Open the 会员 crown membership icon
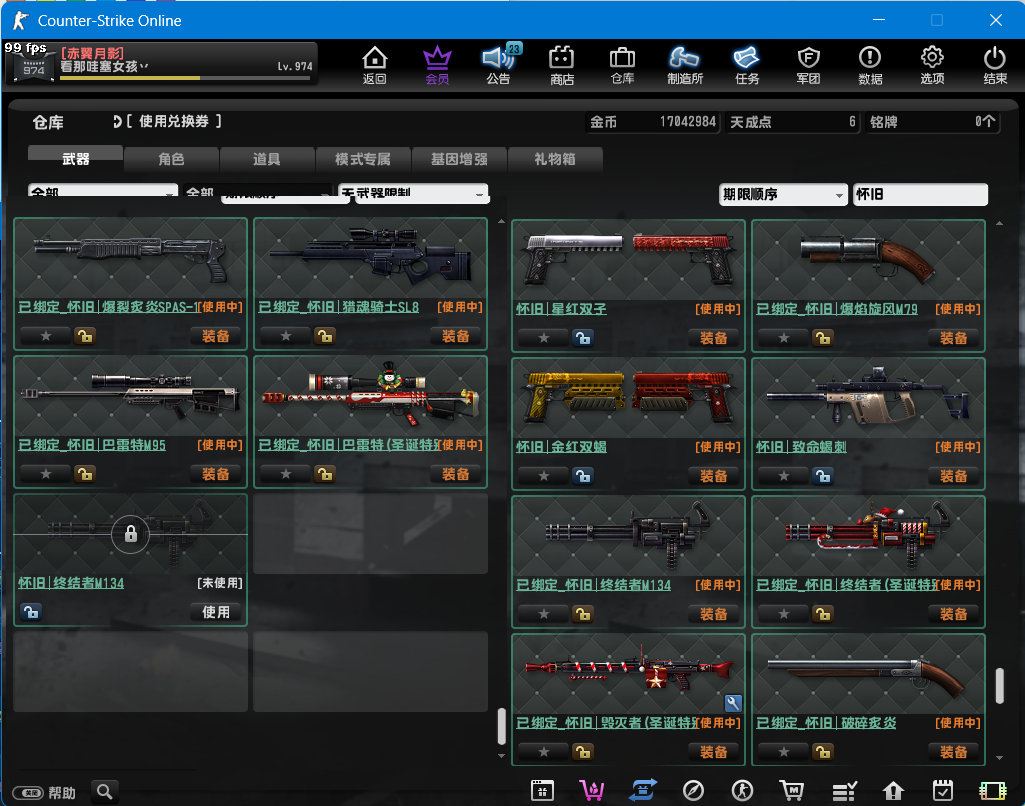The width and height of the screenshot is (1025, 806). point(437,65)
